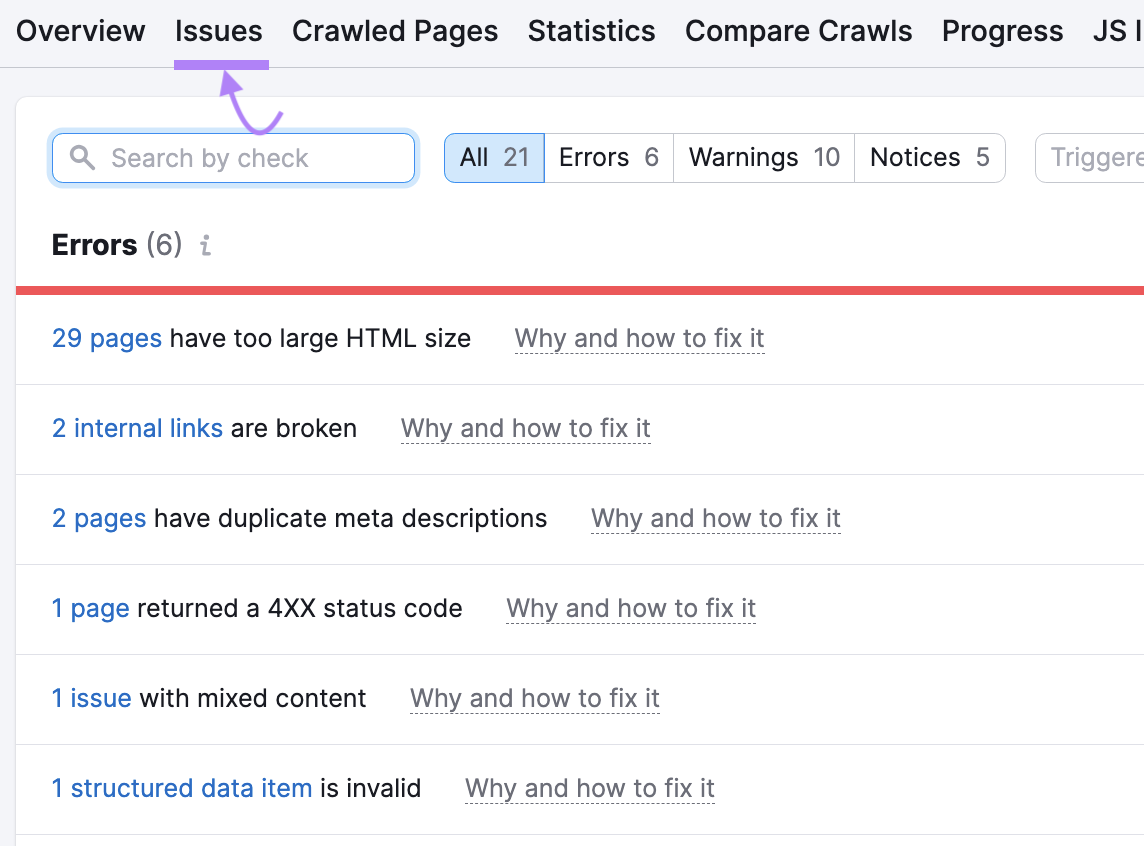
Task: Open the 29 pages with large HTML
Action: (106, 338)
